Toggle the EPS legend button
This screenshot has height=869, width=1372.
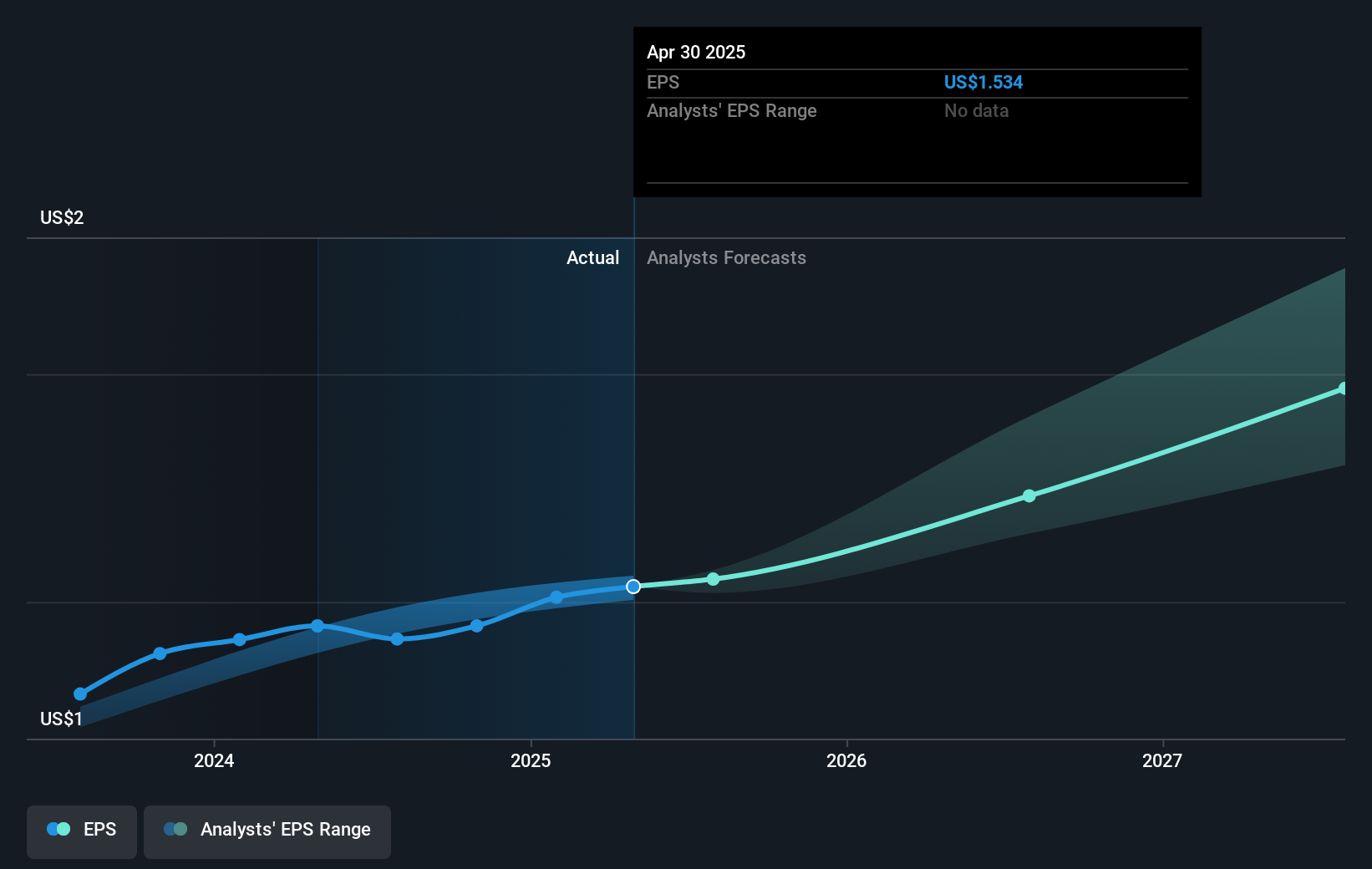(x=82, y=831)
